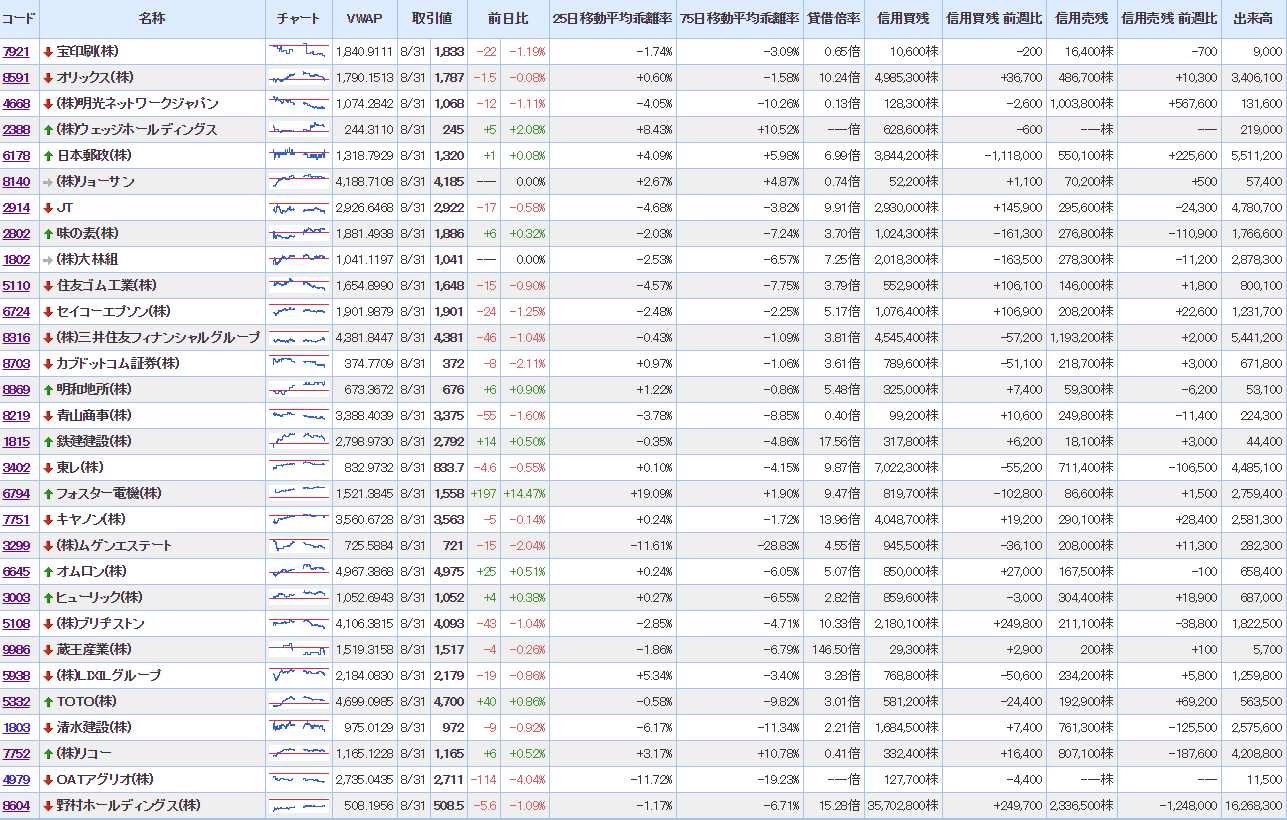Click the 前日比 column header
This screenshot has height=820, width=1287.
point(508,19)
